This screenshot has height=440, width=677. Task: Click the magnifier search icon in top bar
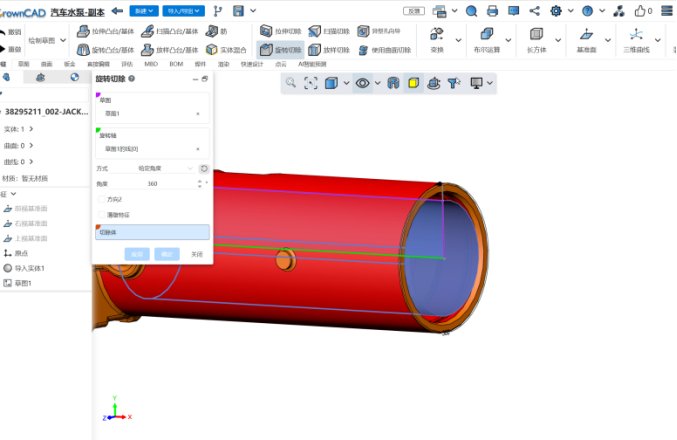coord(471,11)
